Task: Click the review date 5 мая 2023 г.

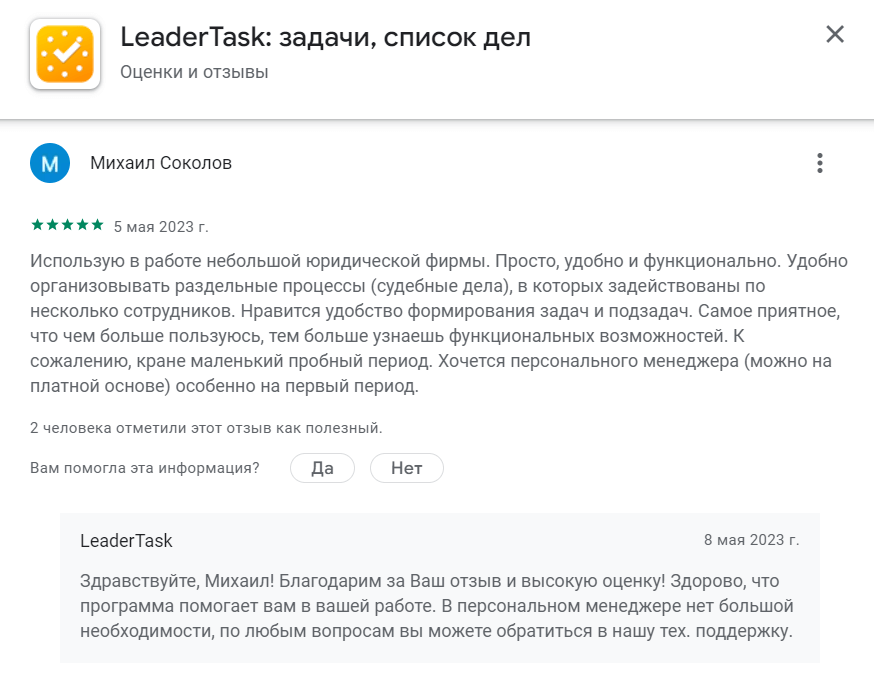Action: (x=162, y=225)
